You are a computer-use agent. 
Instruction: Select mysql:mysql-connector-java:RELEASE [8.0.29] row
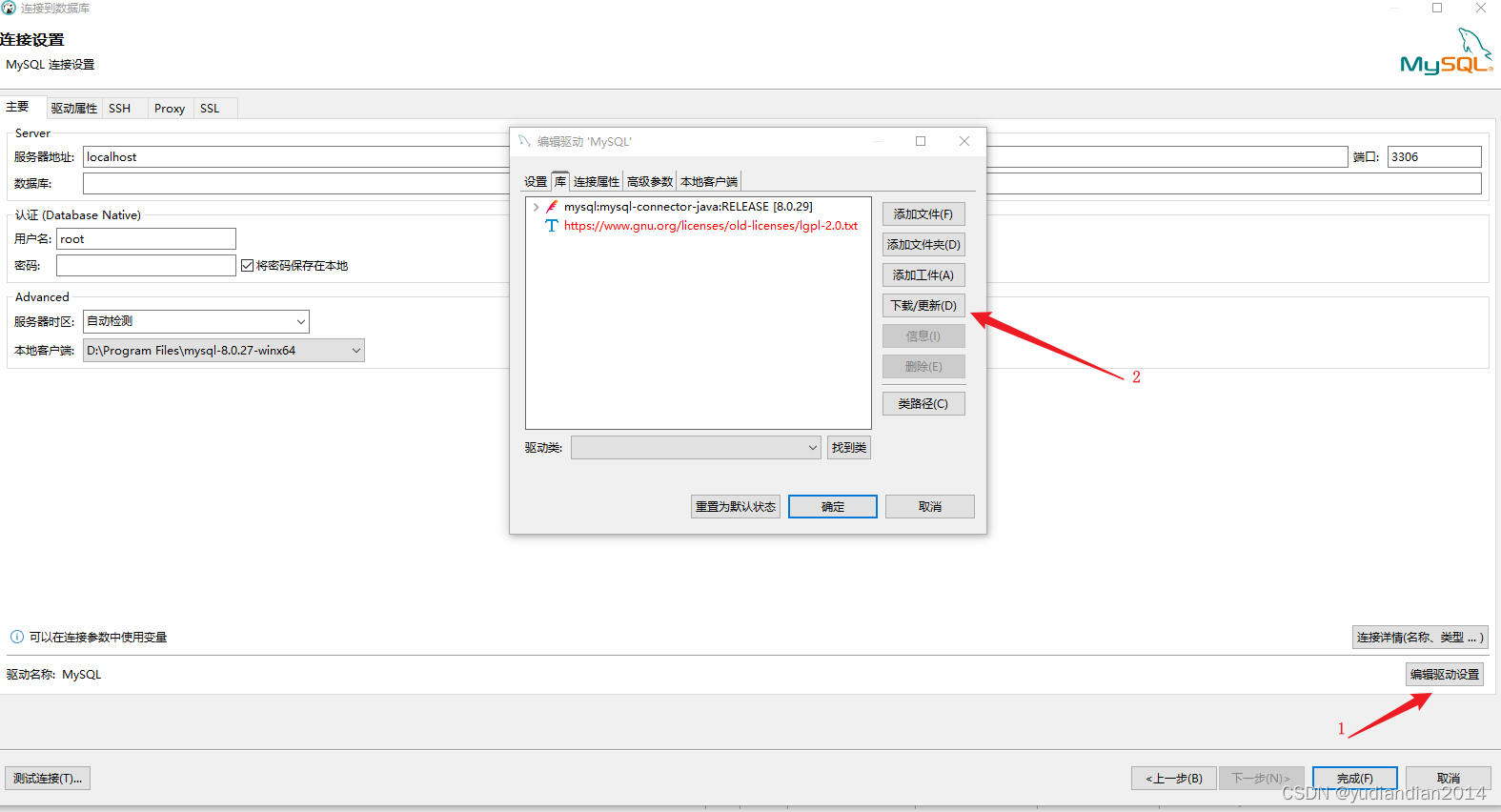(x=688, y=207)
